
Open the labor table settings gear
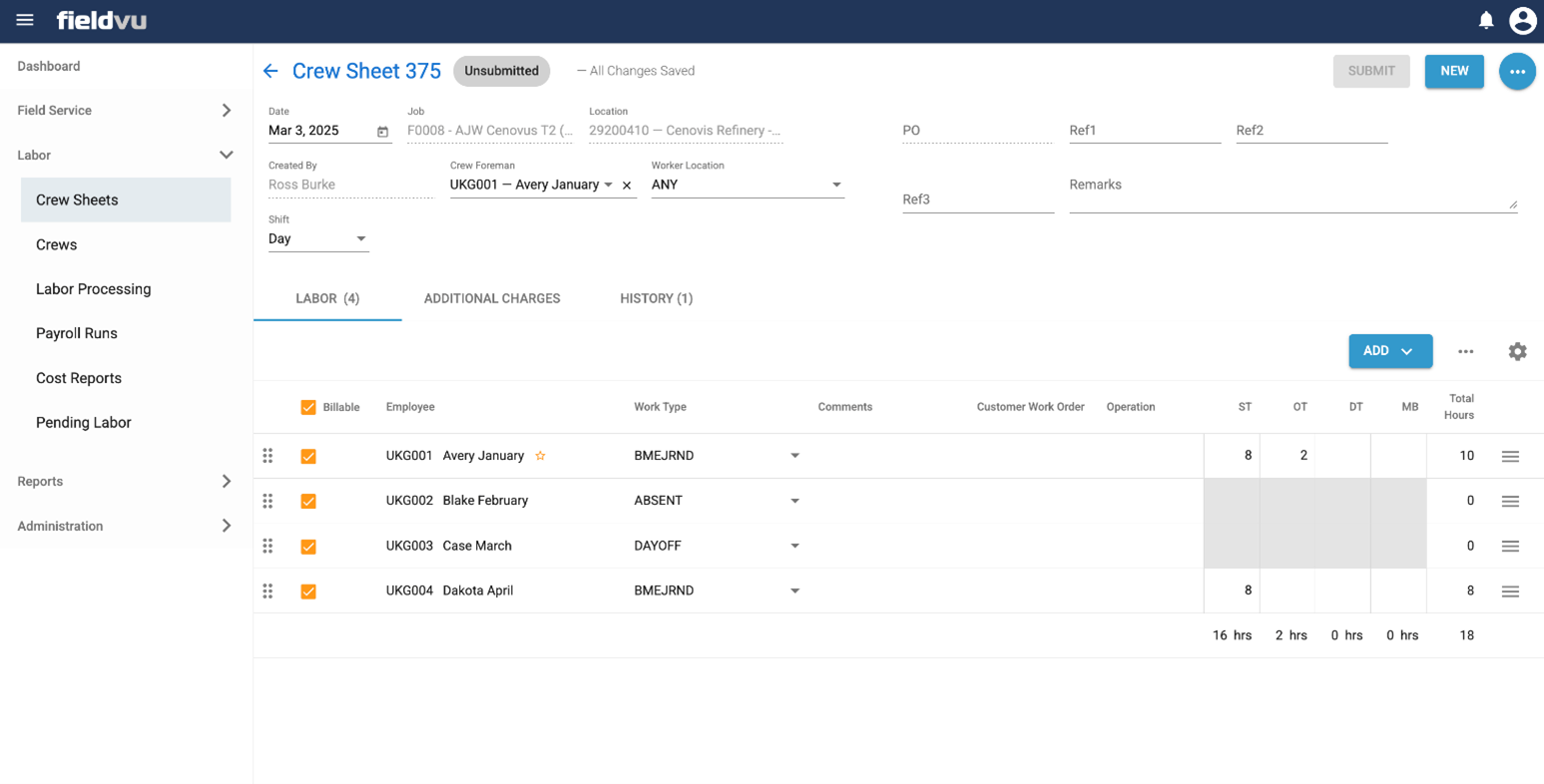pos(1517,351)
